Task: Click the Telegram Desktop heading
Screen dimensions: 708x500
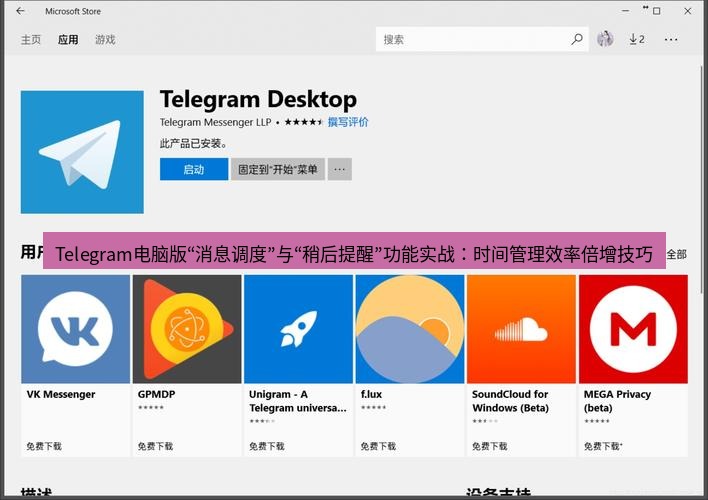Action: pos(258,99)
